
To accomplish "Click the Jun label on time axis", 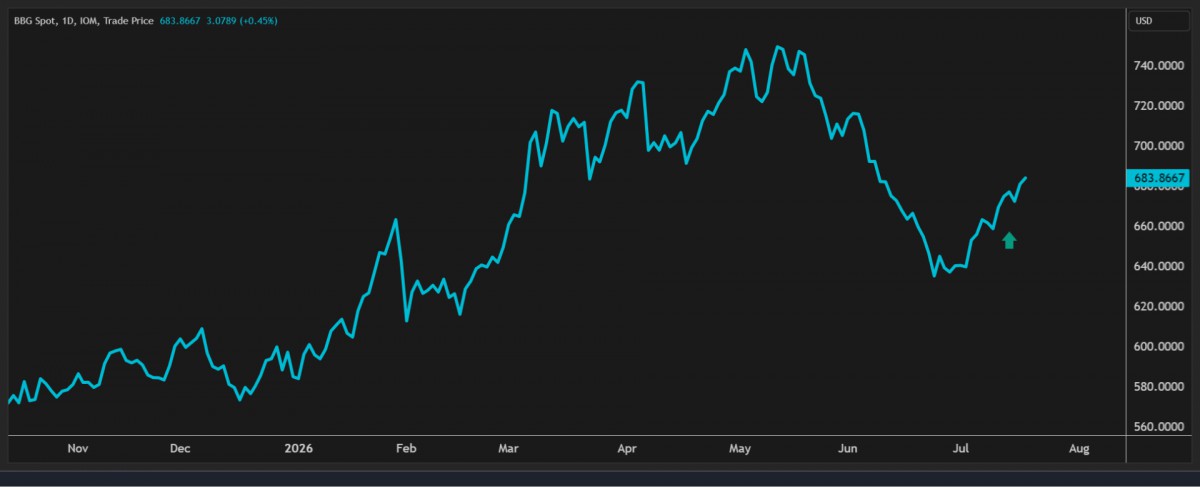I will pyautogui.click(x=848, y=450).
